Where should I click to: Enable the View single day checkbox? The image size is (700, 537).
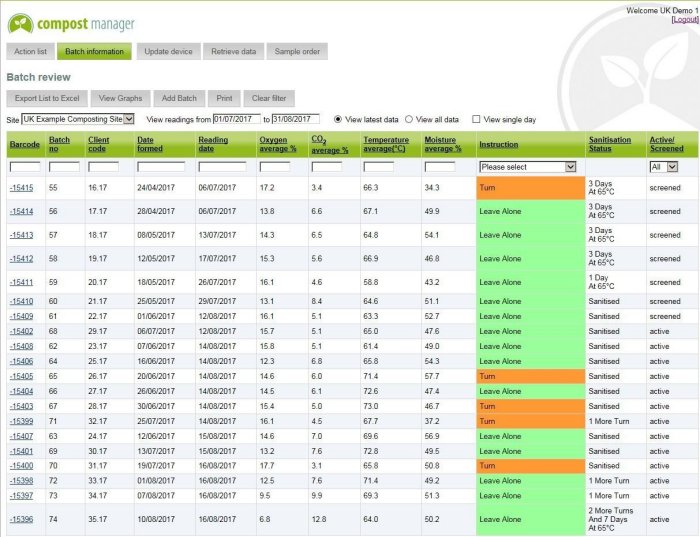click(x=476, y=119)
